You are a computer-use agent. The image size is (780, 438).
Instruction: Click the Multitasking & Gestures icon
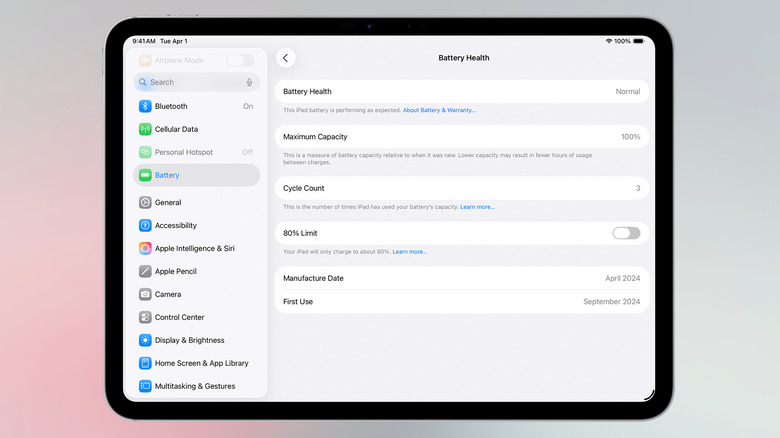(145, 386)
